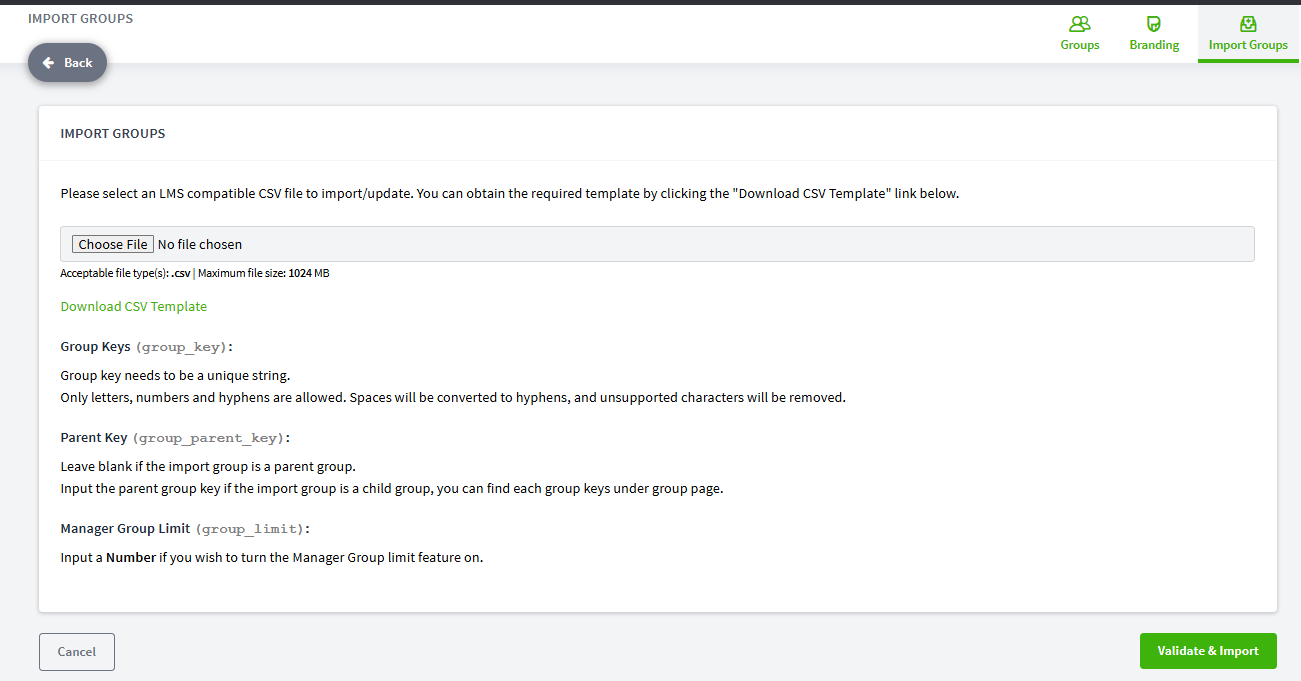Click the 'No file chosen' file field
The image size is (1301, 681).
657,244
